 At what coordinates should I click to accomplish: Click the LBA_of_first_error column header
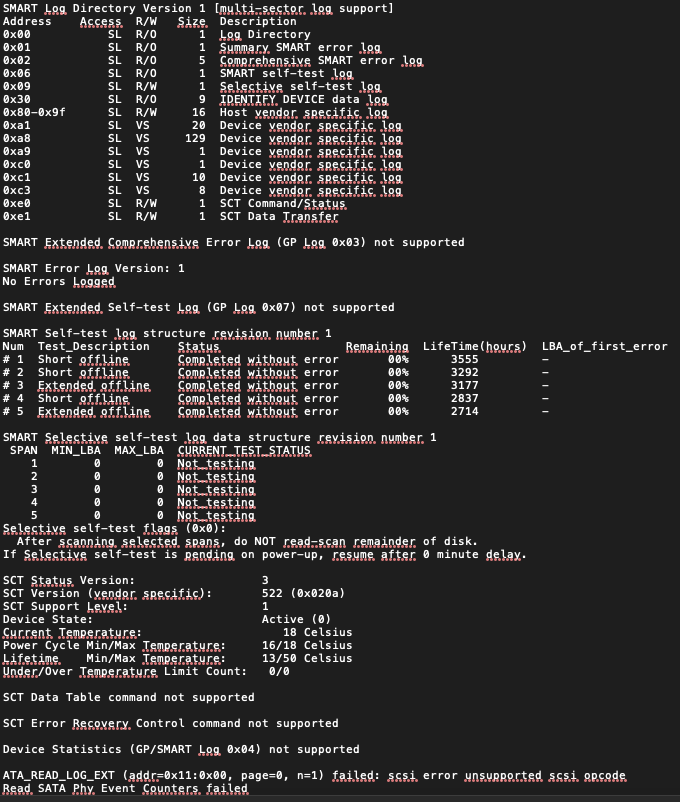(x=604, y=346)
